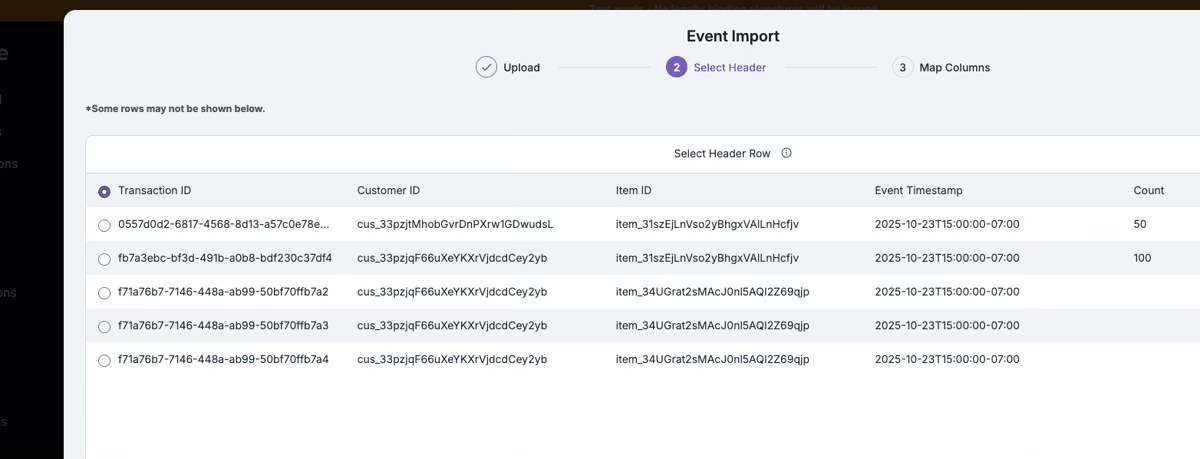Choose the row ending in 50bf70ffb7a2
This screenshot has height=459, width=1200.
click(x=104, y=293)
